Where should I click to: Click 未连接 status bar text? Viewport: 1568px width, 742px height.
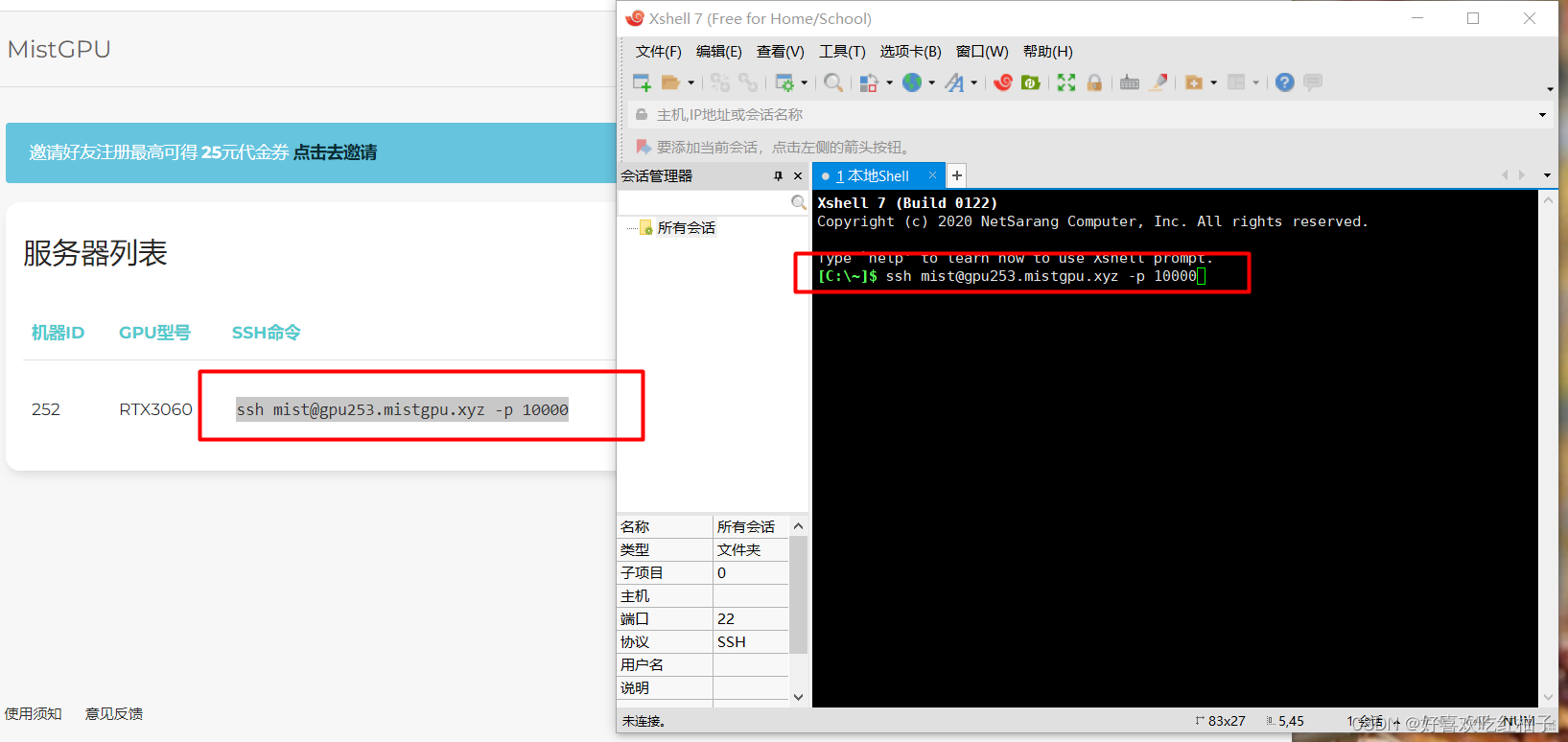coord(644,721)
